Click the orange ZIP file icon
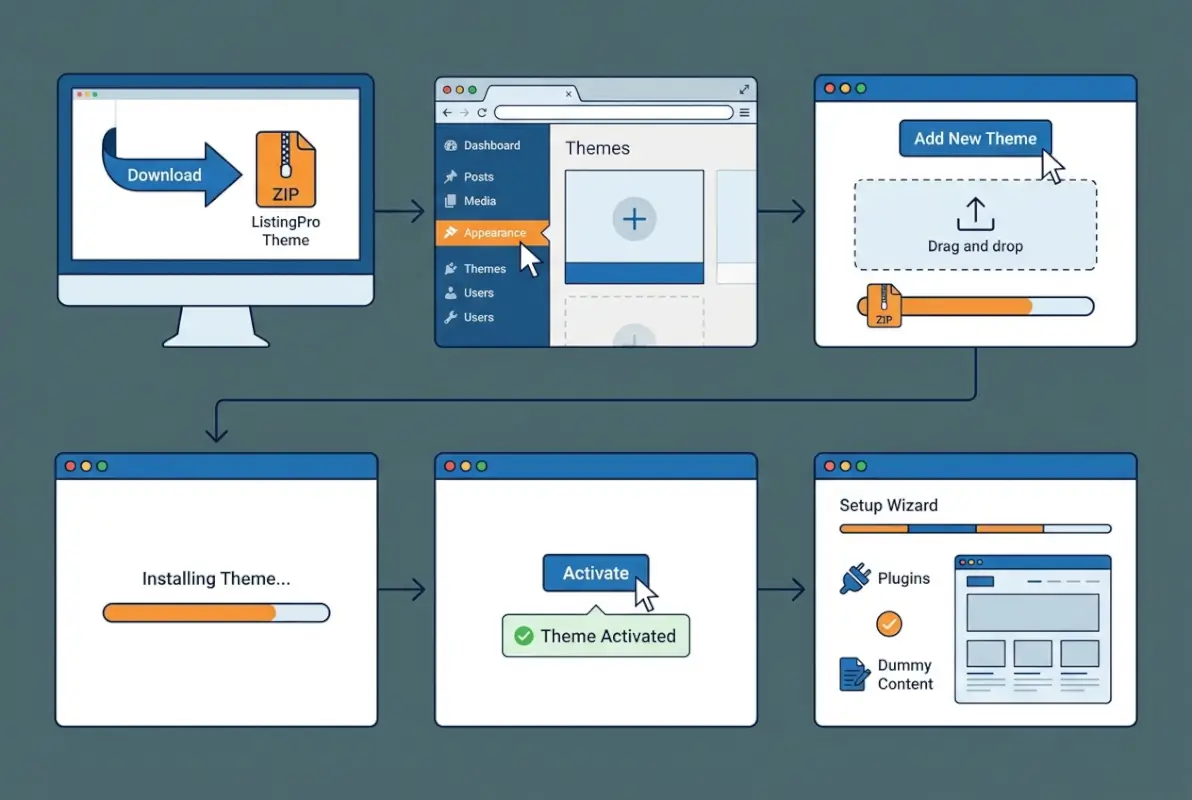 (285, 169)
